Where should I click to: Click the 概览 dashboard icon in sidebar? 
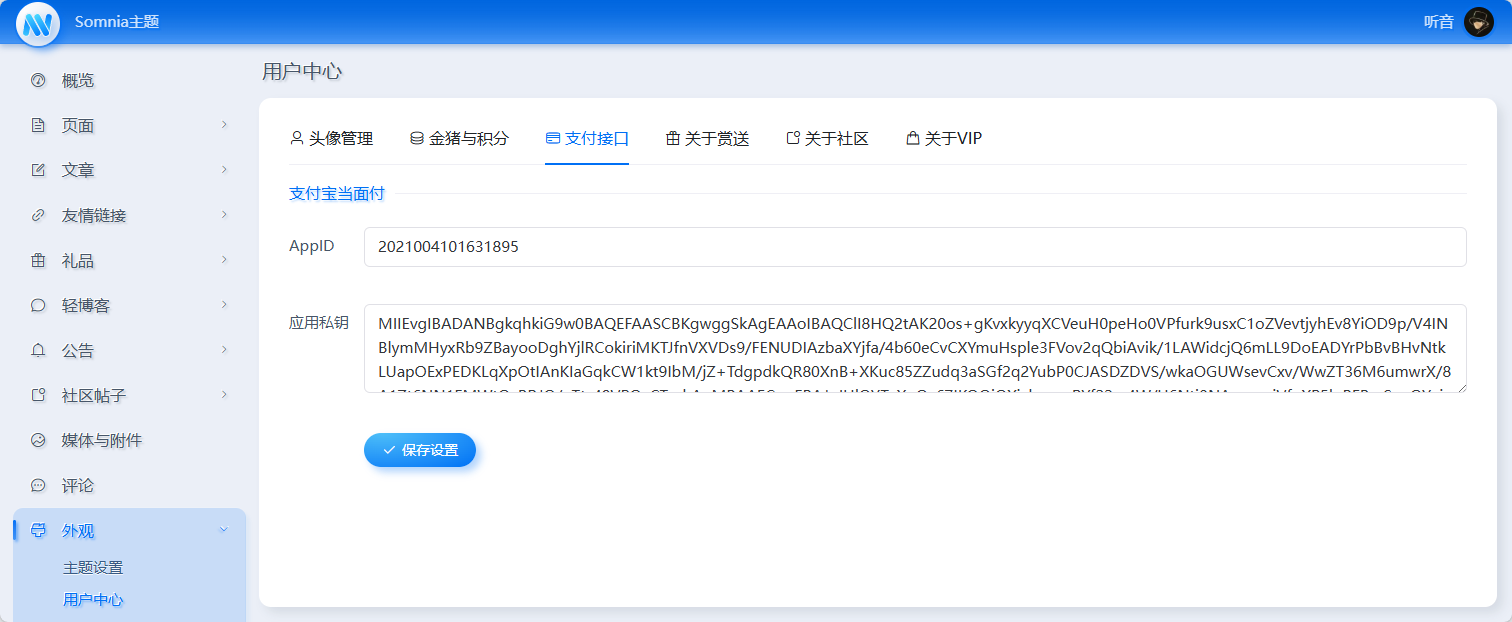(38, 80)
